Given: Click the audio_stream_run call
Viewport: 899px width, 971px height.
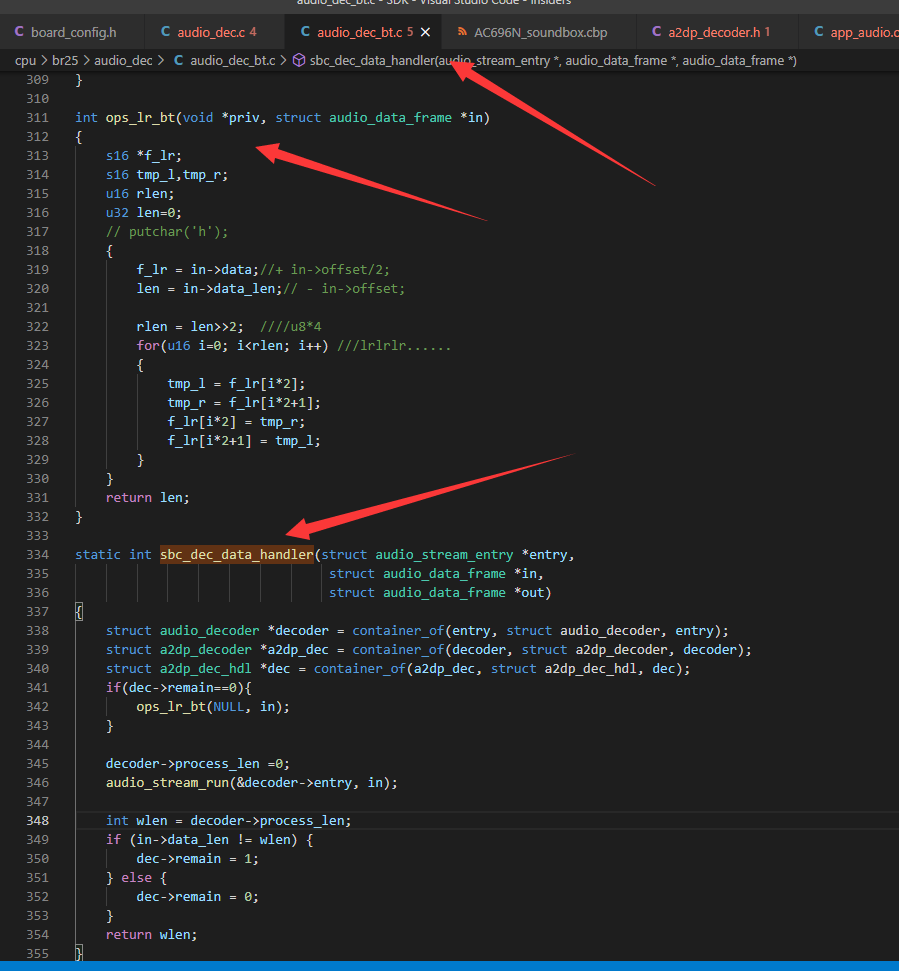Looking at the screenshot, I should (251, 783).
